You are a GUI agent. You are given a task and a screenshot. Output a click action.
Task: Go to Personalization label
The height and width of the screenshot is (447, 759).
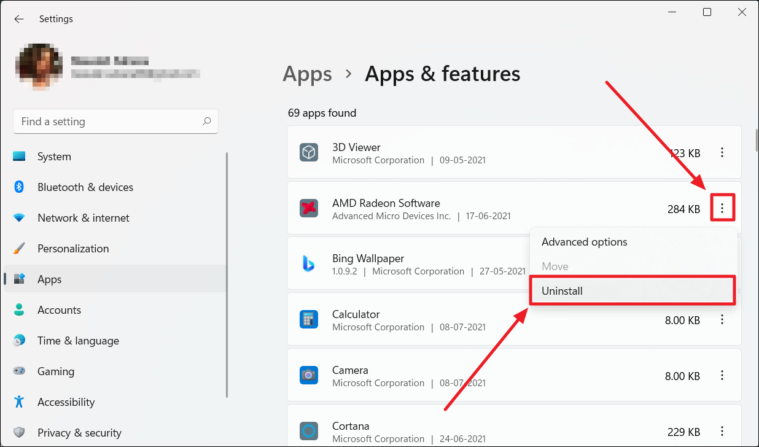(x=73, y=248)
